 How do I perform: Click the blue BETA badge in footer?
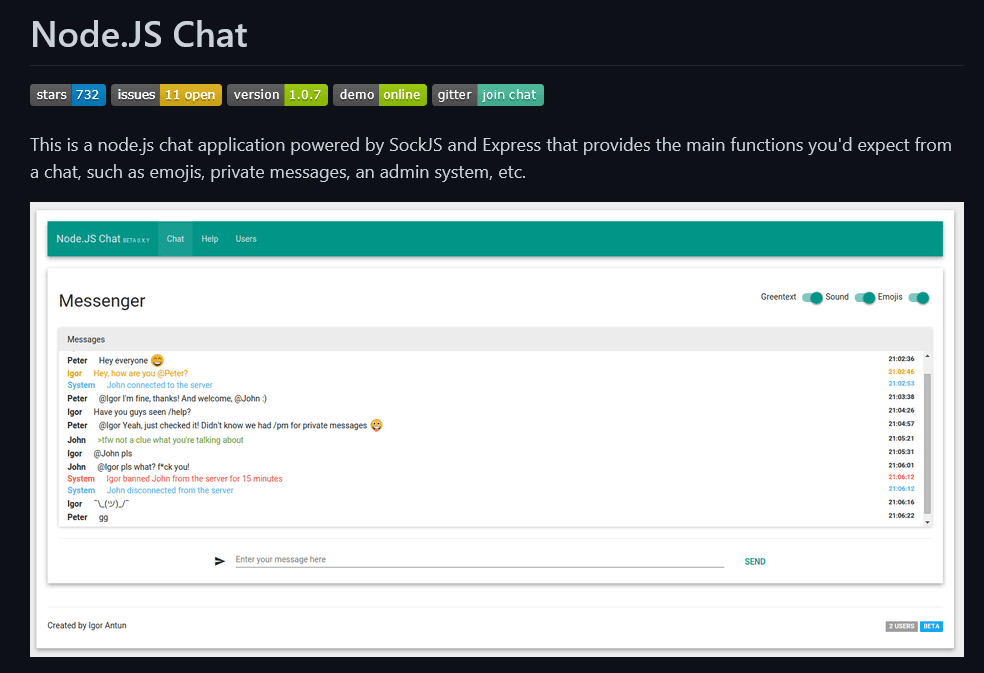point(931,626)
